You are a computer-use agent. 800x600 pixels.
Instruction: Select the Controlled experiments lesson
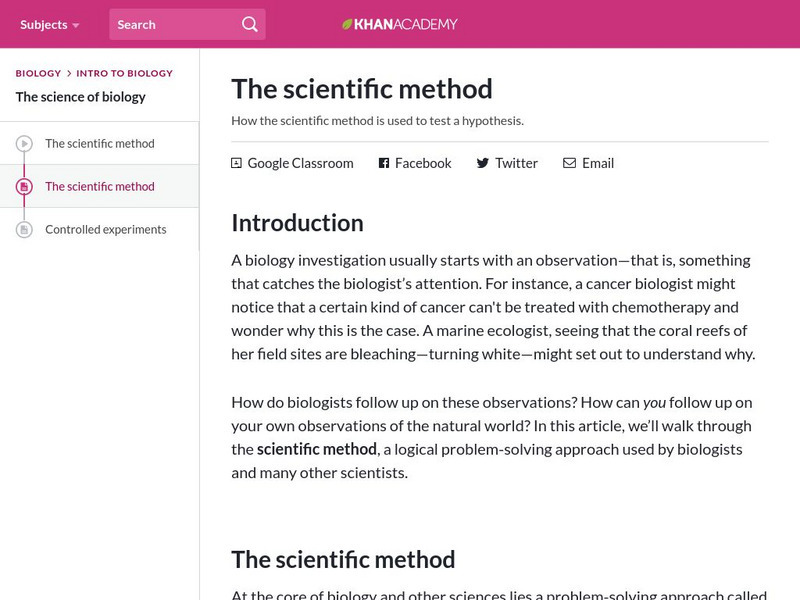[106, 229]
